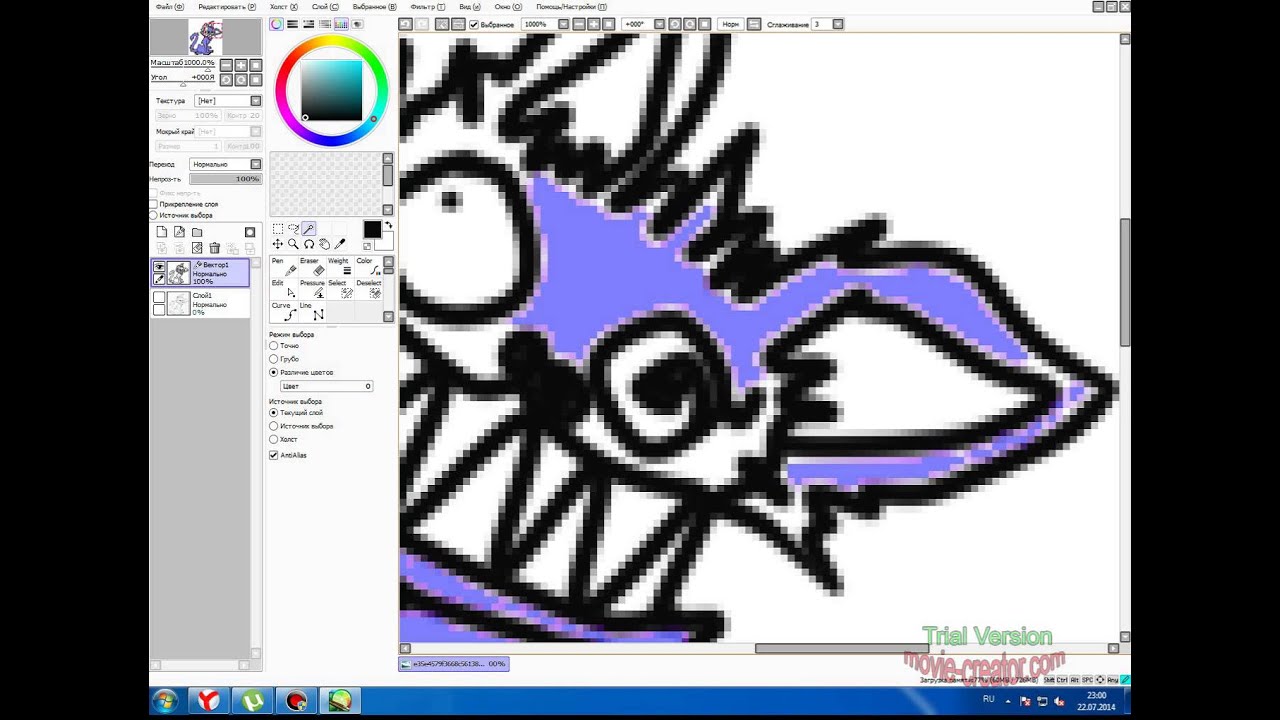
Task: Select the Текущий слой radio option
Action: coord(274,412)
